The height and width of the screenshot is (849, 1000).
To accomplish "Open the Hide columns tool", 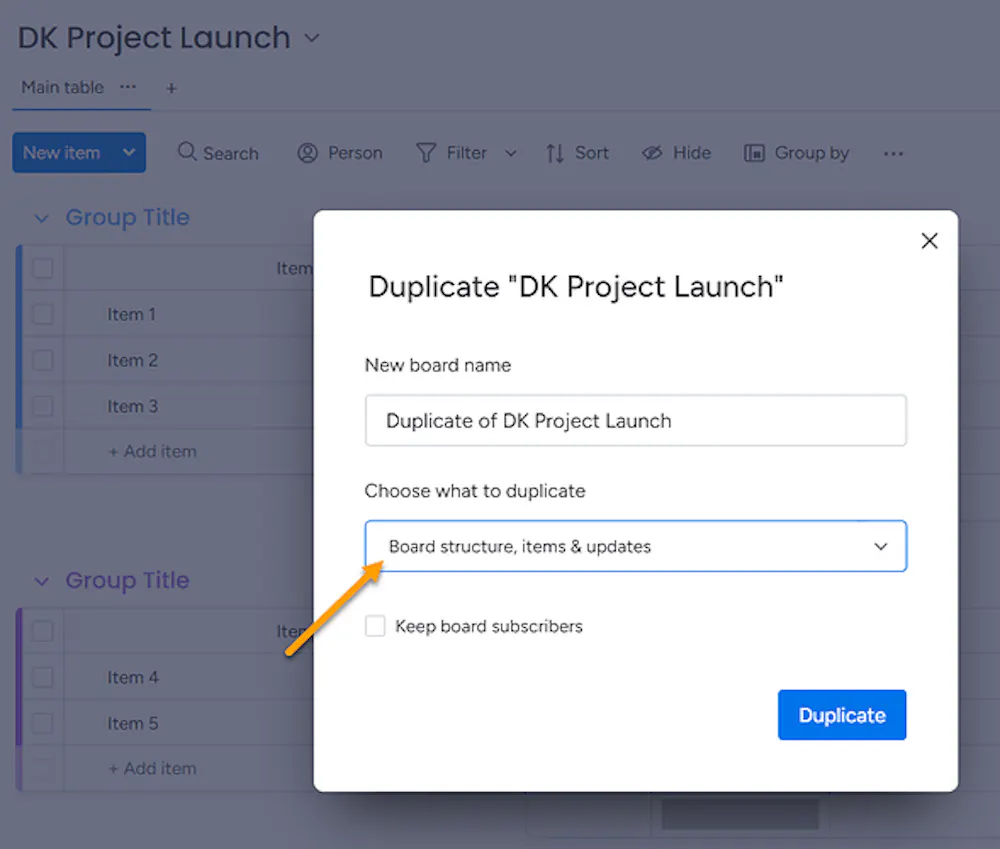I will point(677,153).
